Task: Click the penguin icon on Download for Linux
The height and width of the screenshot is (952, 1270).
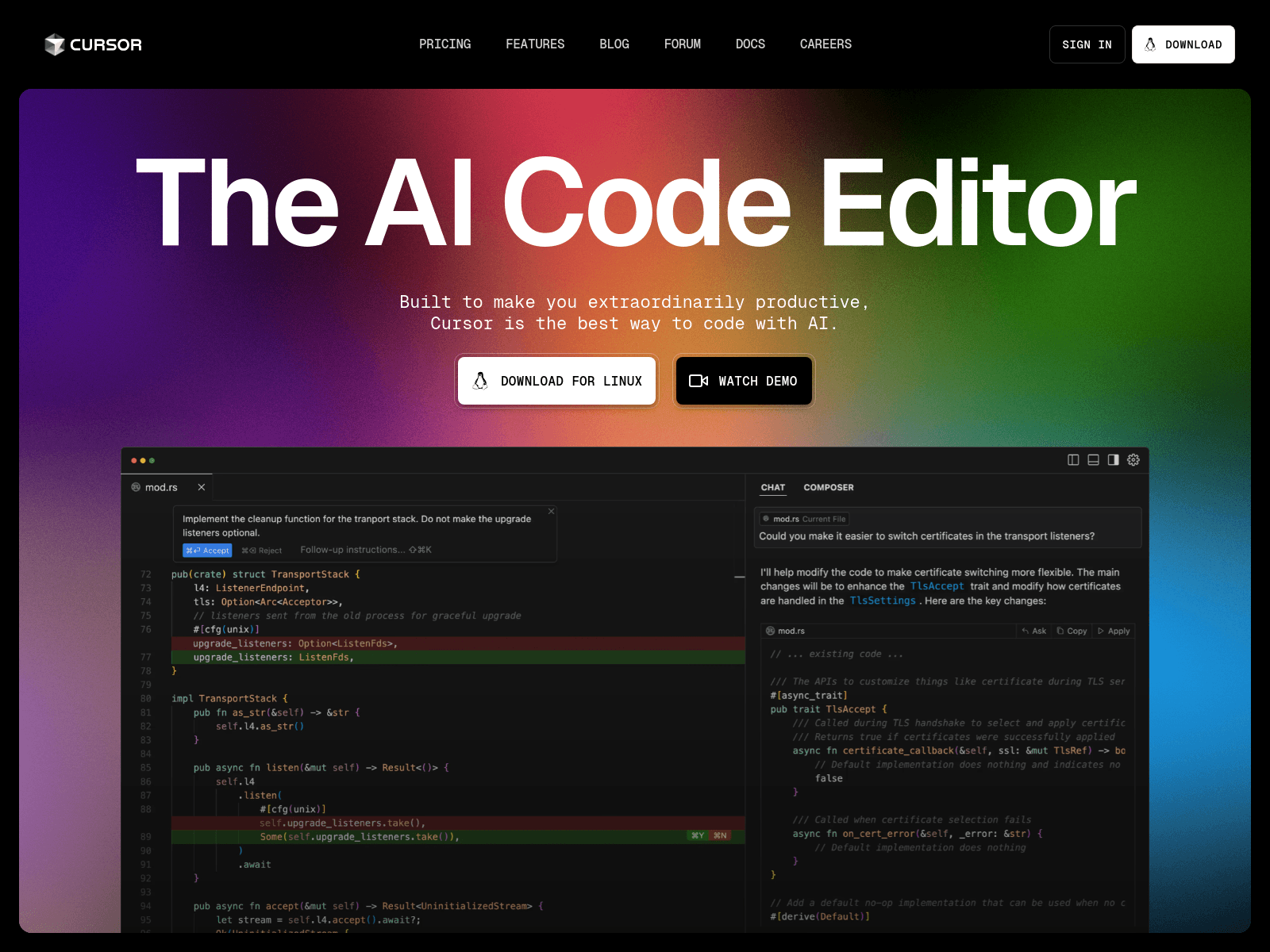Action: pyautogui.click(x=480, y=381)
